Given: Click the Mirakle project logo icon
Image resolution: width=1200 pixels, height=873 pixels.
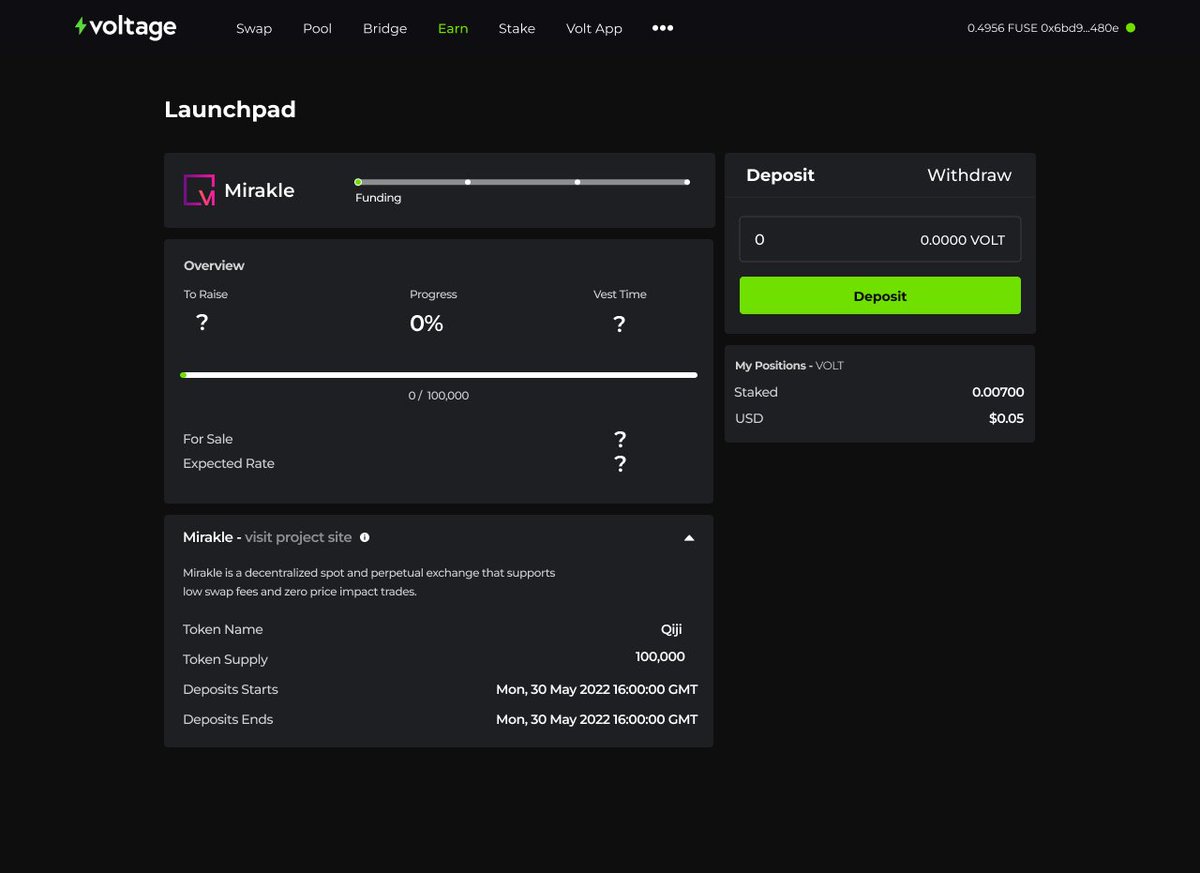Looking at the screenshot, I should coord(199,190).
